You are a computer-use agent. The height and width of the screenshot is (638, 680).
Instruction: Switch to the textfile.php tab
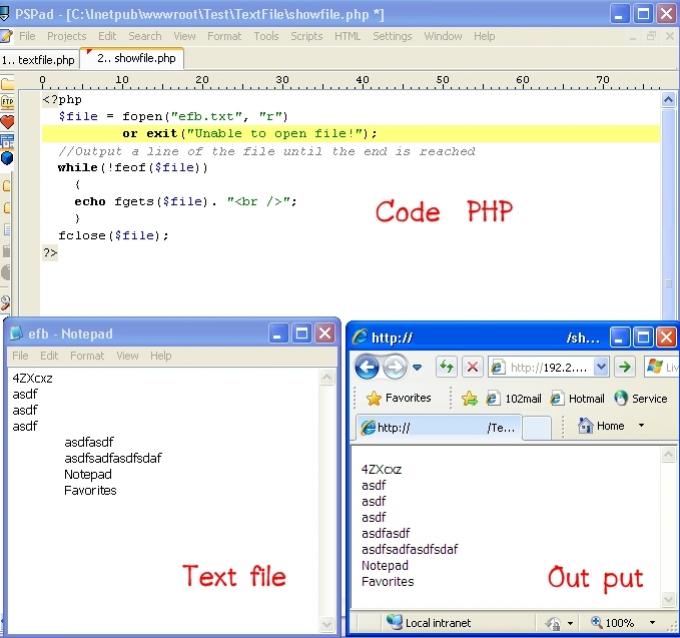point(39,59)
